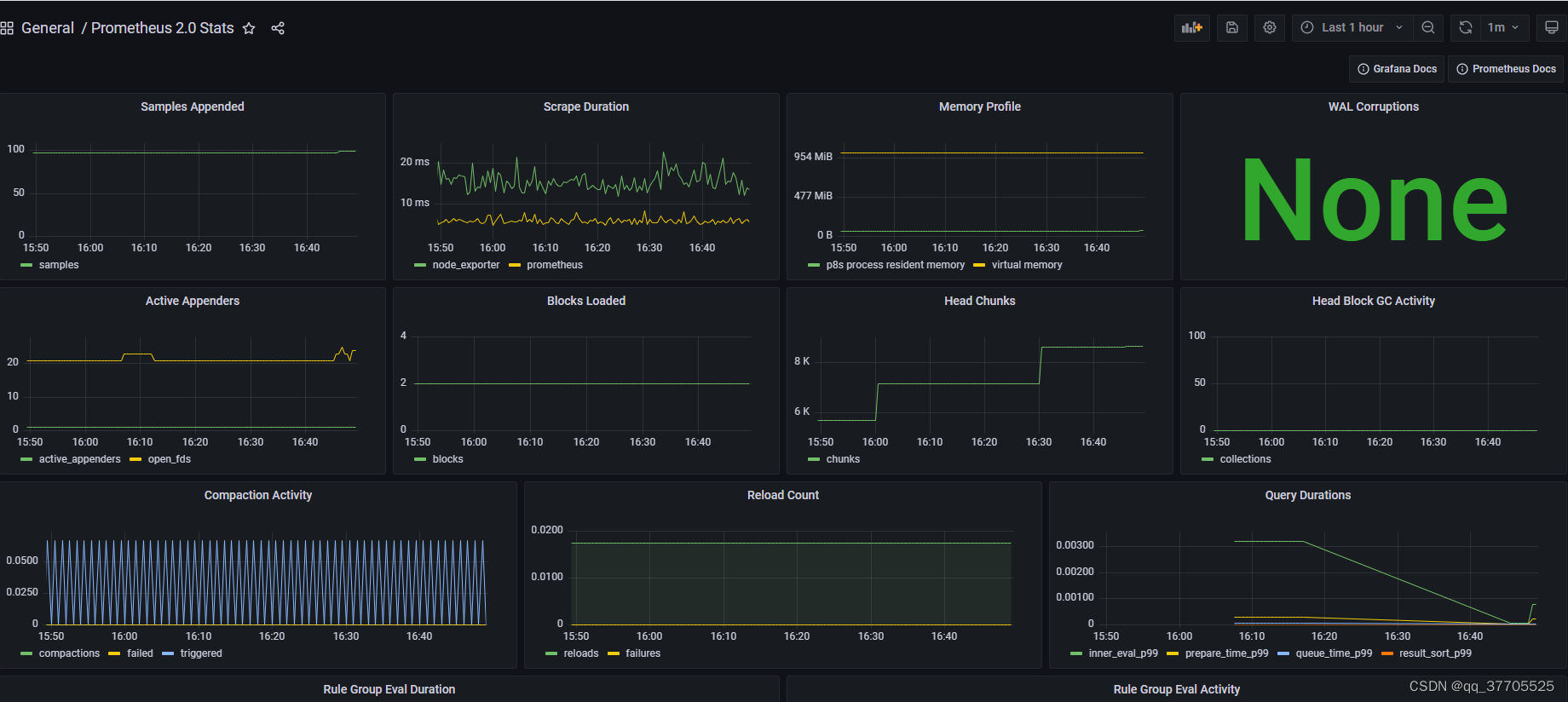1568x702 pixels.
Task: Refresh the dashboard
Action: [1466, 27]
